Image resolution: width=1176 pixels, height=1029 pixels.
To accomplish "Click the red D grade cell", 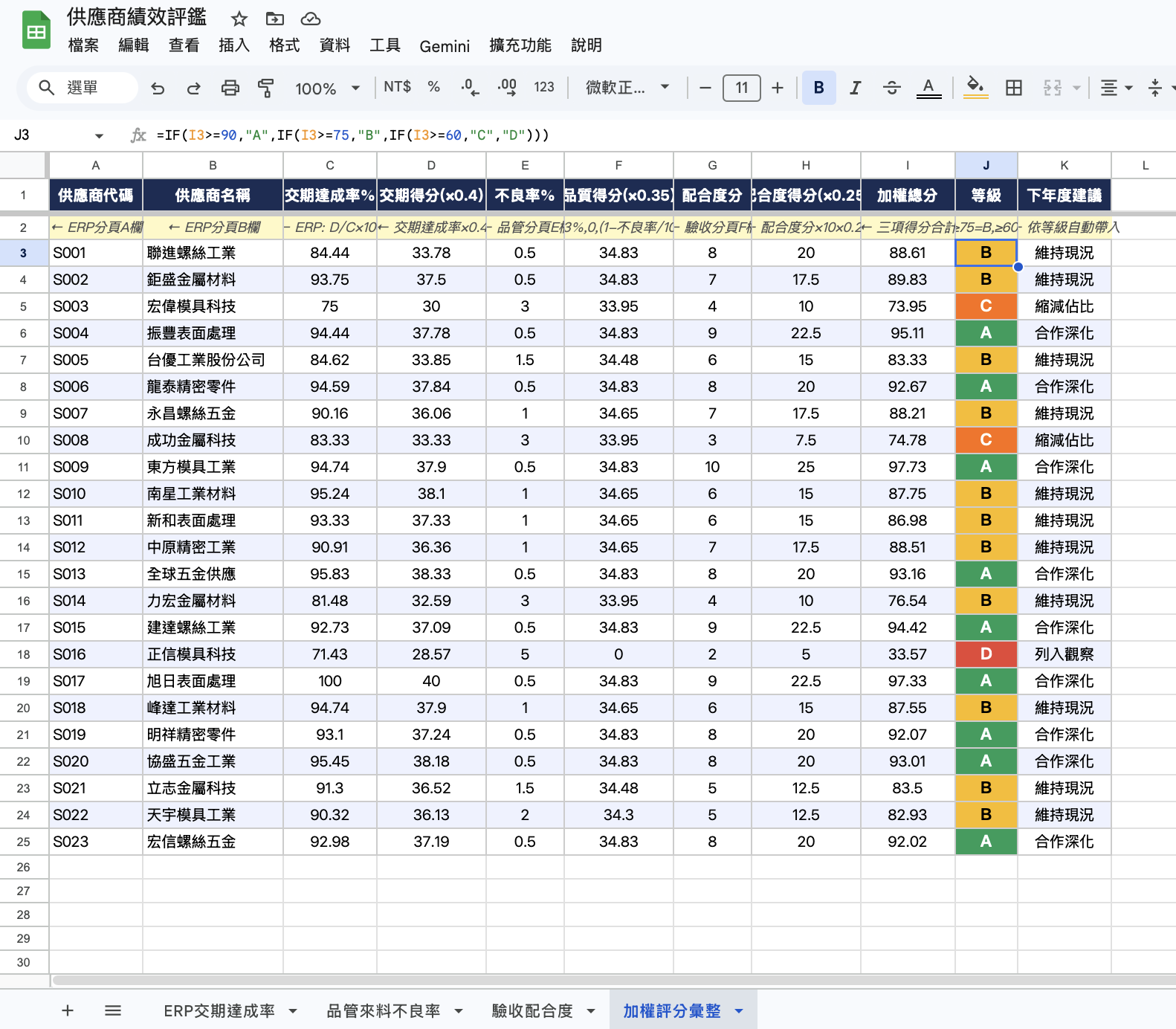I will (x=986, y=654).
